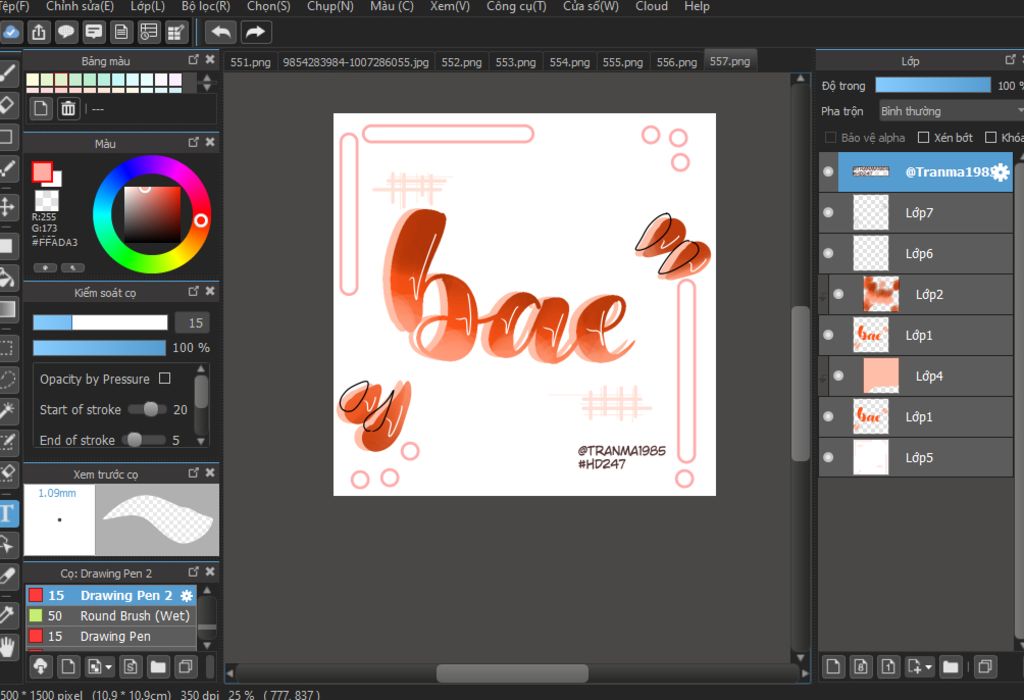The width and height of the screenshot is (1024, 700).
Task: Hide layer Lớp7 using its visibility dot
Action: 828,213
